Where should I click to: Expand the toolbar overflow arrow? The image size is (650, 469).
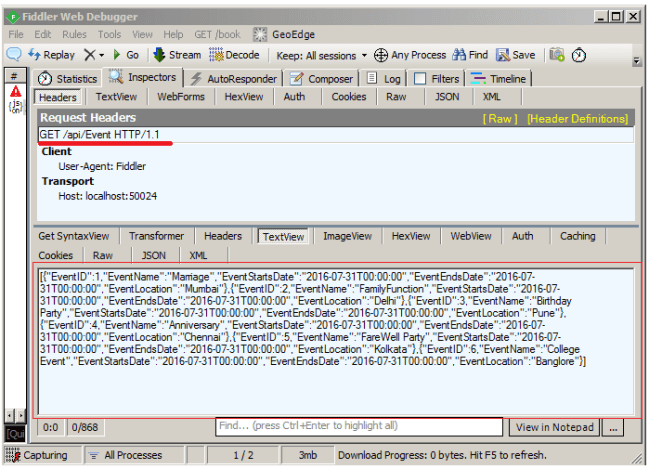(637, 61)
